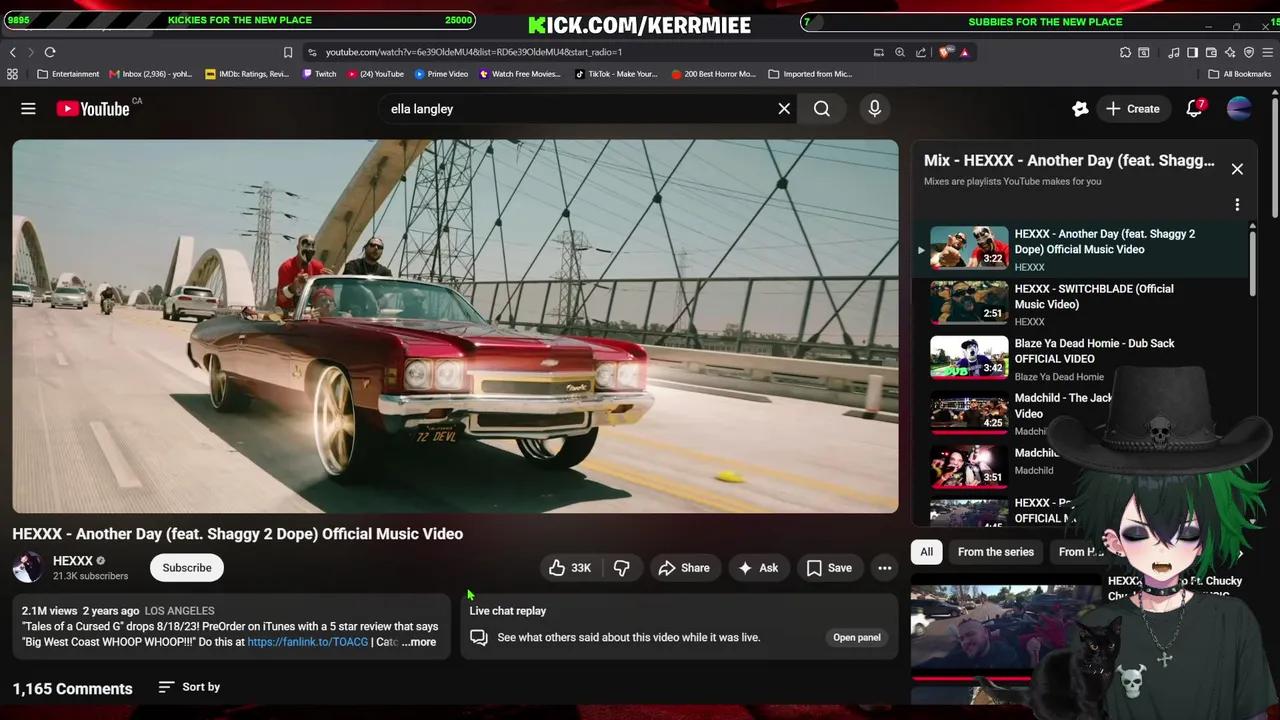
Task: Subscribe to the HEXXX channel
Action: point(187,568)
